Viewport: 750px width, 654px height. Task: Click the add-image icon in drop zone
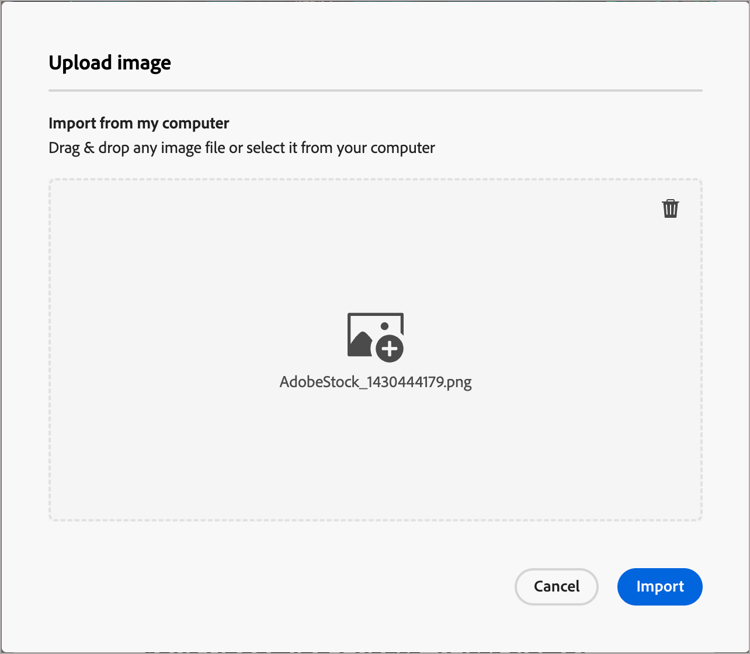(375, 335)
